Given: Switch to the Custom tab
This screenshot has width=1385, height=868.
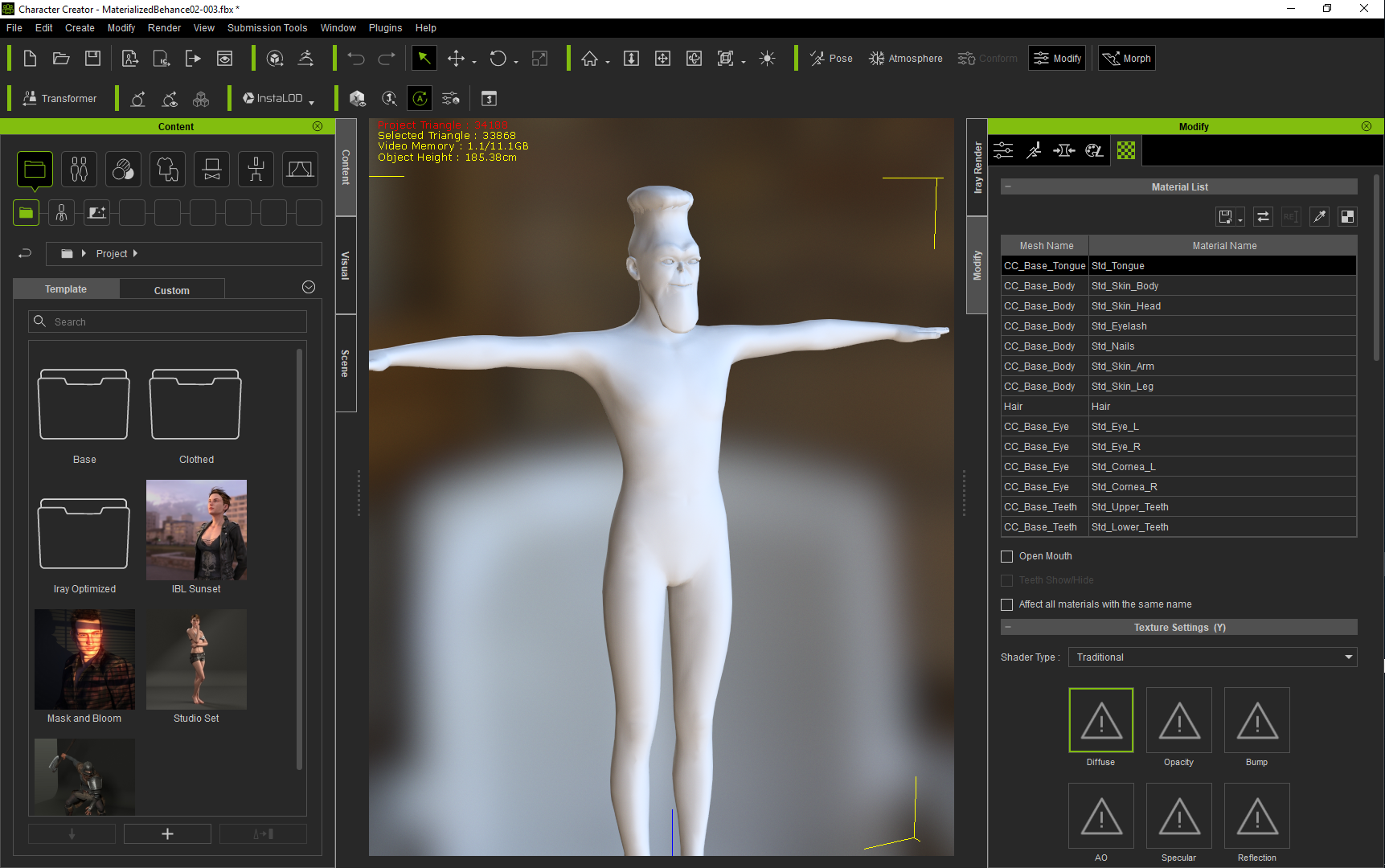Looking at the screenshot, I should click(x=172, y=290).
